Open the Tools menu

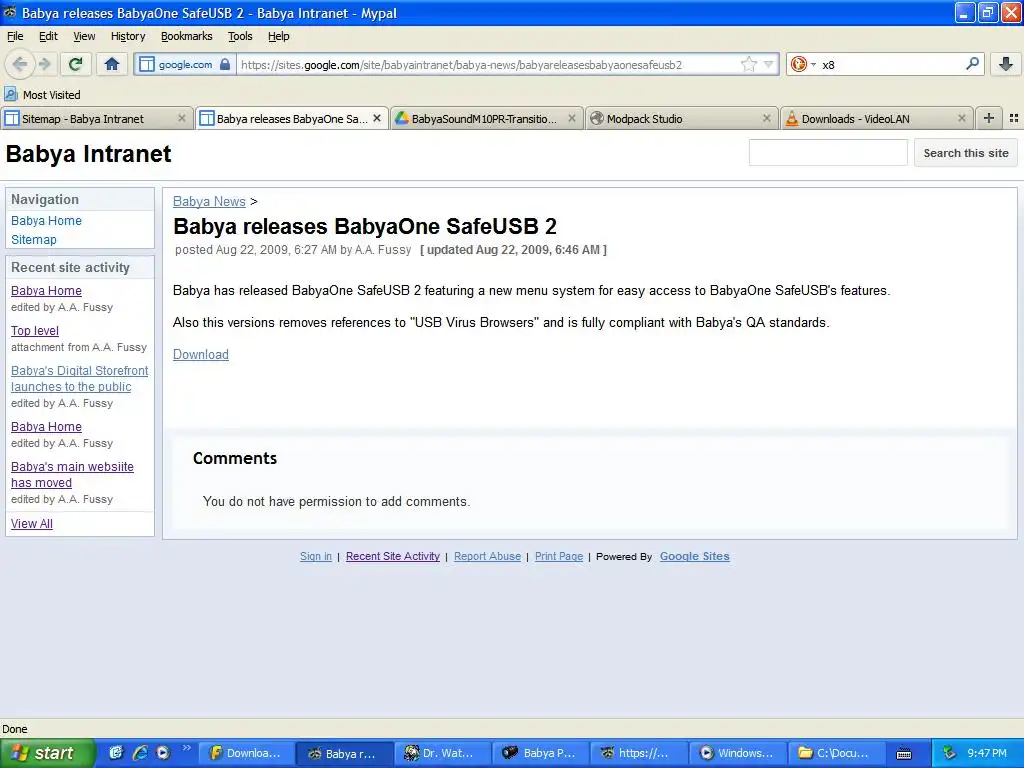click(x=240, y=36)
